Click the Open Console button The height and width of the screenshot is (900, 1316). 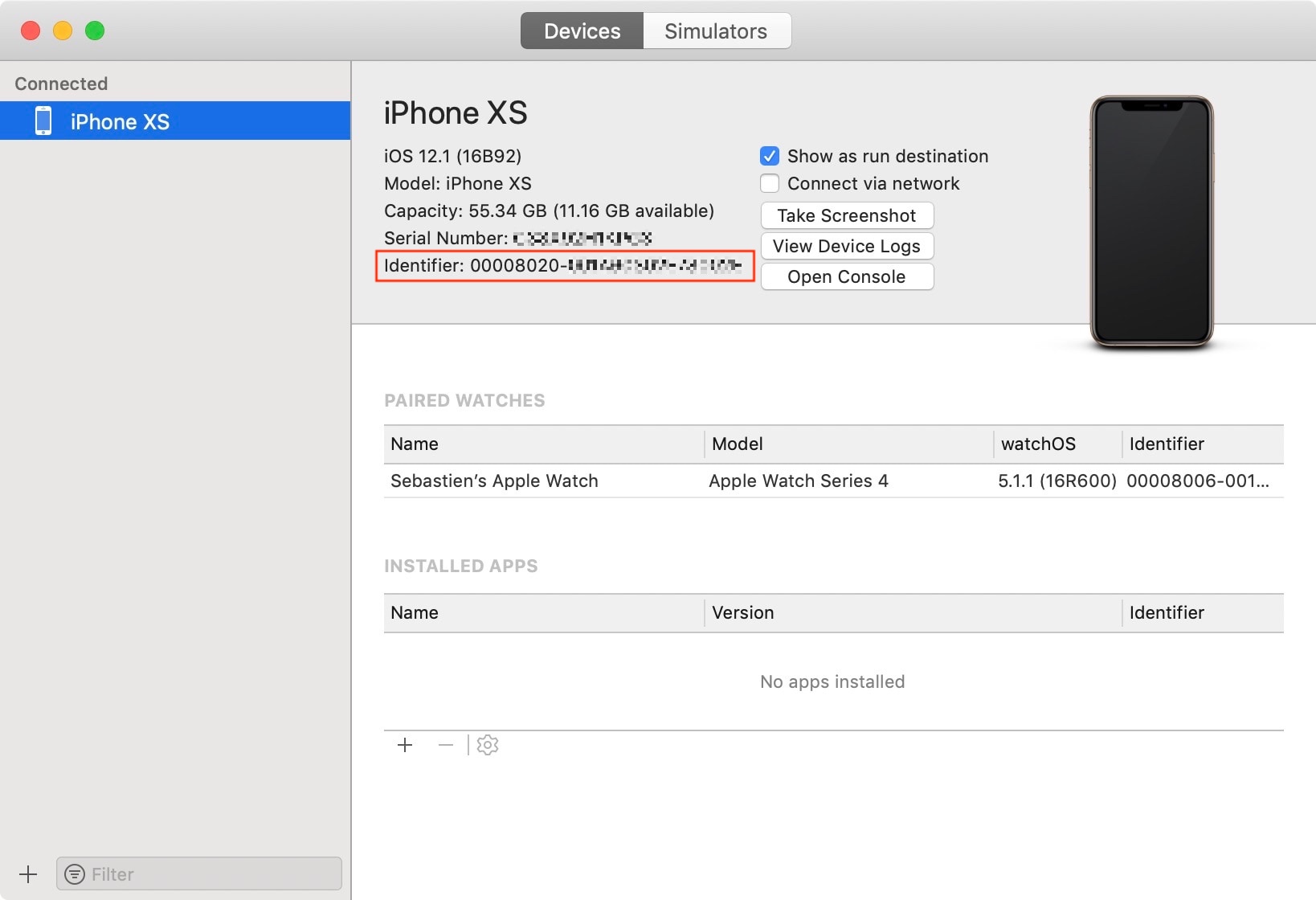(847, 276)
